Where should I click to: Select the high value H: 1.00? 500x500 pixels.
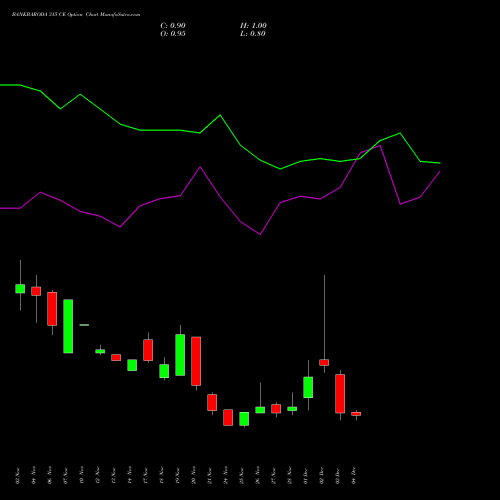click(x=253, y=26)
